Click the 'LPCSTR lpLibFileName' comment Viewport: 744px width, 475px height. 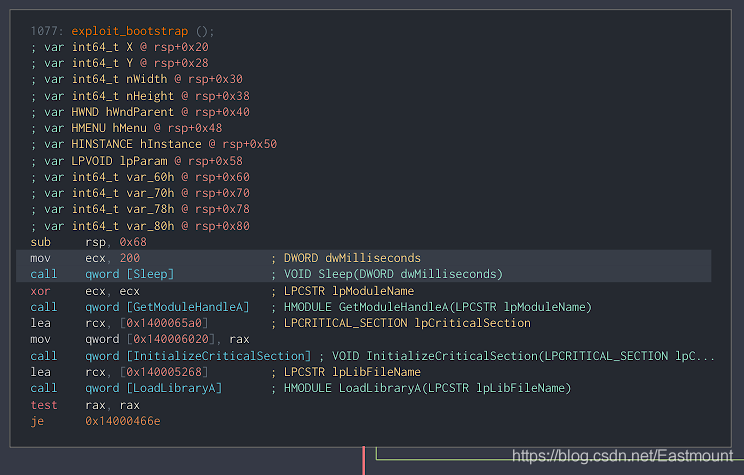(352, 372)
